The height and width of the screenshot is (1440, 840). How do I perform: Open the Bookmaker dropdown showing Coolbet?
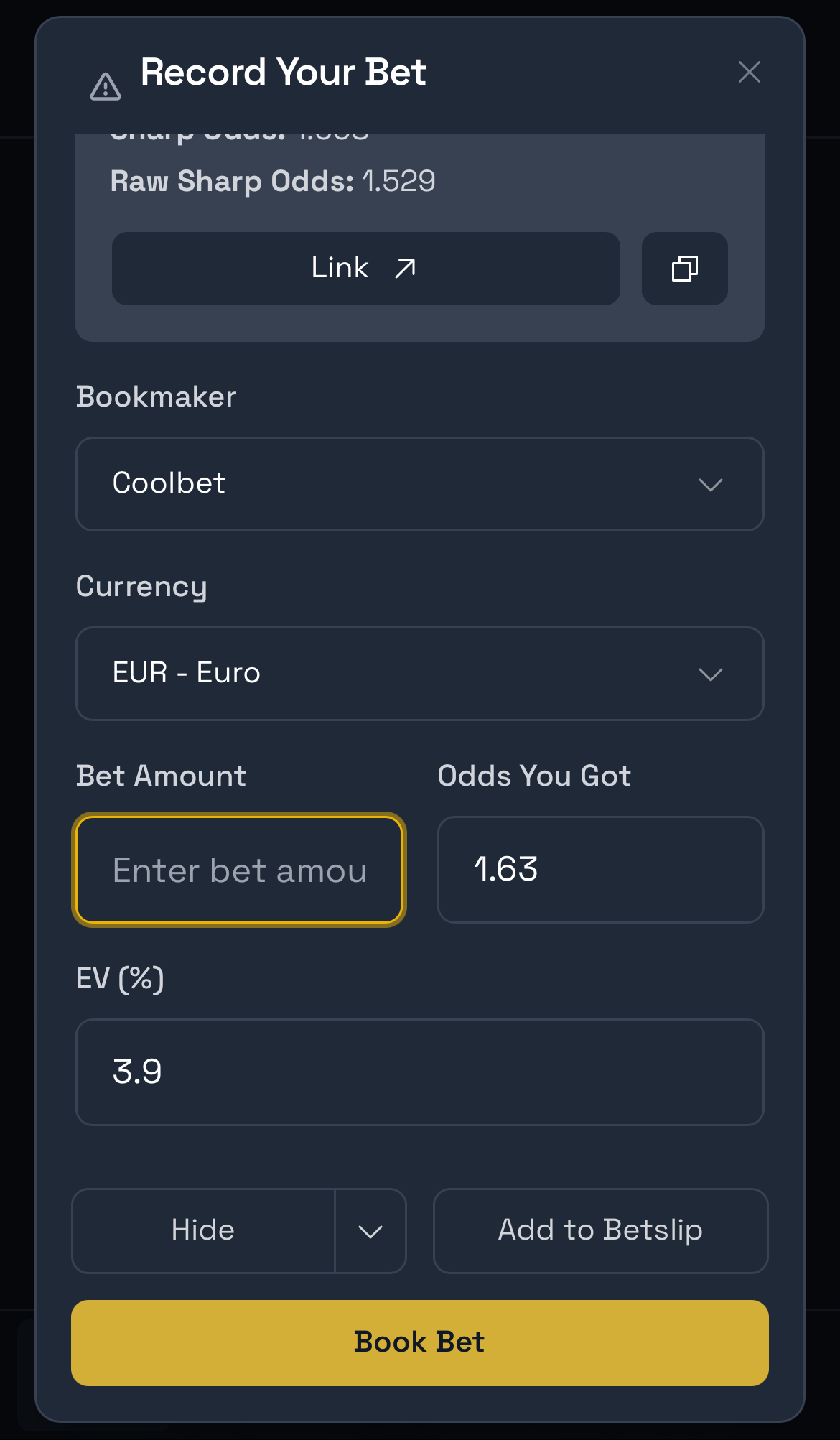(x=419, y=484)
